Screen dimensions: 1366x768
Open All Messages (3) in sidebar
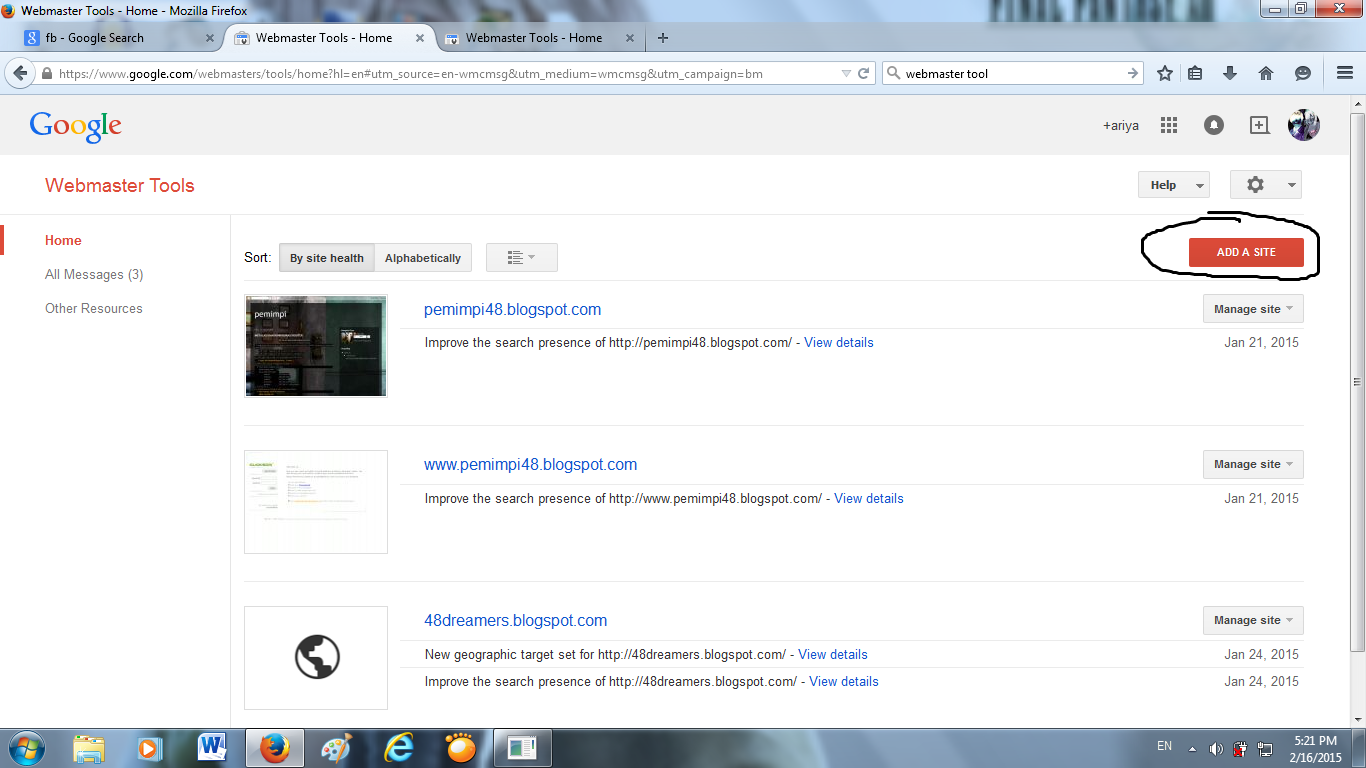pos(94,274)
